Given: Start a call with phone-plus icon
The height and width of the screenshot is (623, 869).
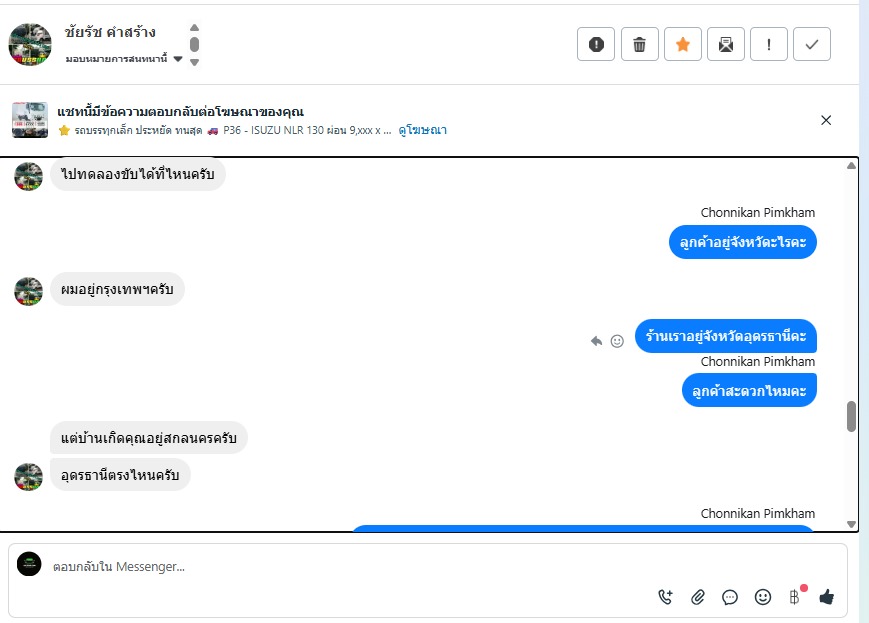Looking at the screenshot, I should 666,597.
